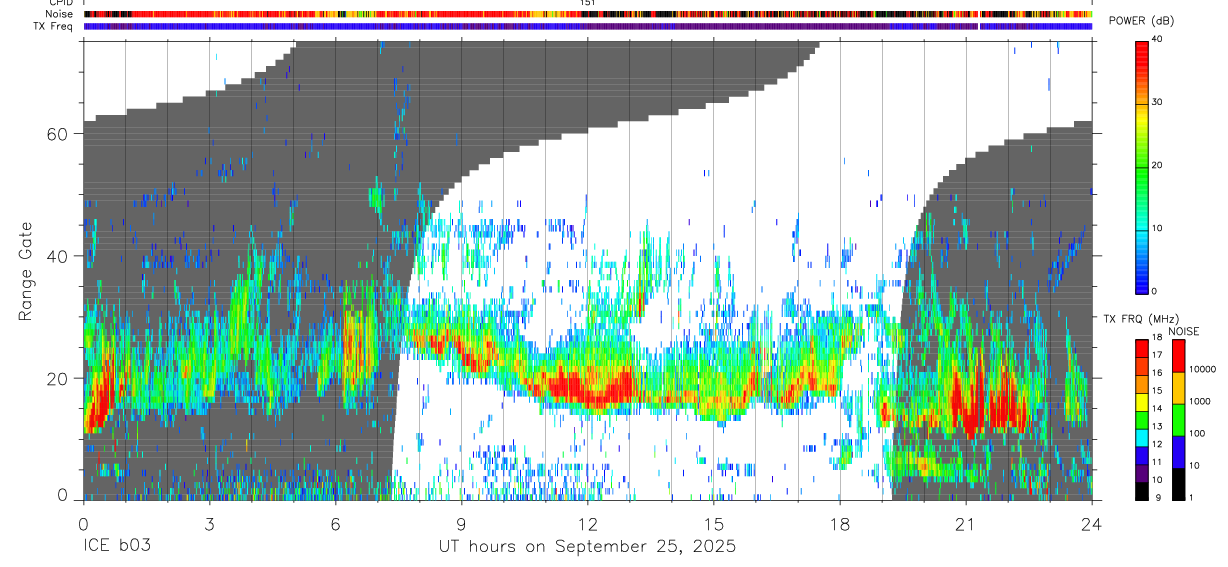Click the 20 label on the POWER scale
The image size is (1228, 567).
pos(1158,165)
